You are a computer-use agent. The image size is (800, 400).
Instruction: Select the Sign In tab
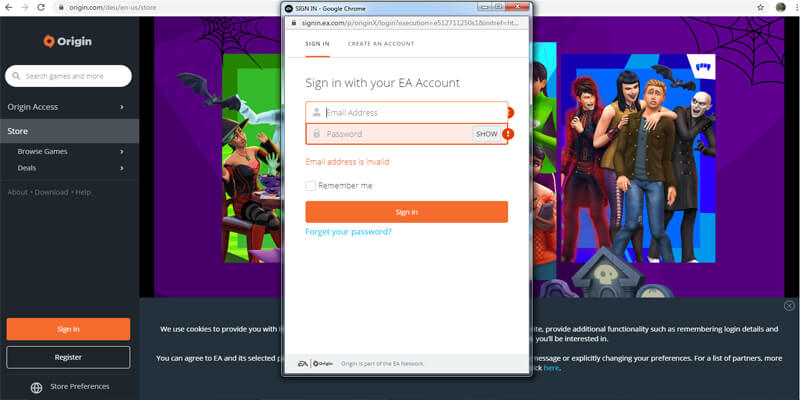(x=317, y=44)
